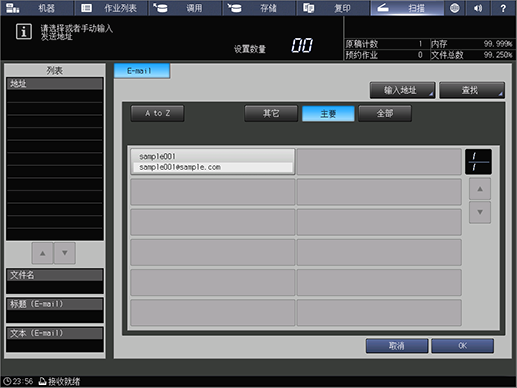Click the 1/1 page indicator
The height and width of the screenshot is (388, 517).
point(478,162)
